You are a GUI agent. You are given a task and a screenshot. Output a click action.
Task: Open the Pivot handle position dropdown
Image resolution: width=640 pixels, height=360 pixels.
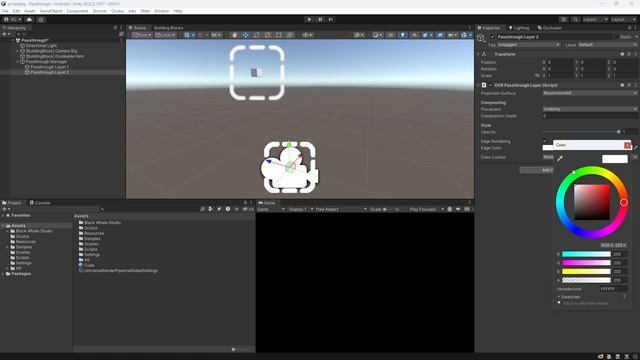tap(142, 35)
